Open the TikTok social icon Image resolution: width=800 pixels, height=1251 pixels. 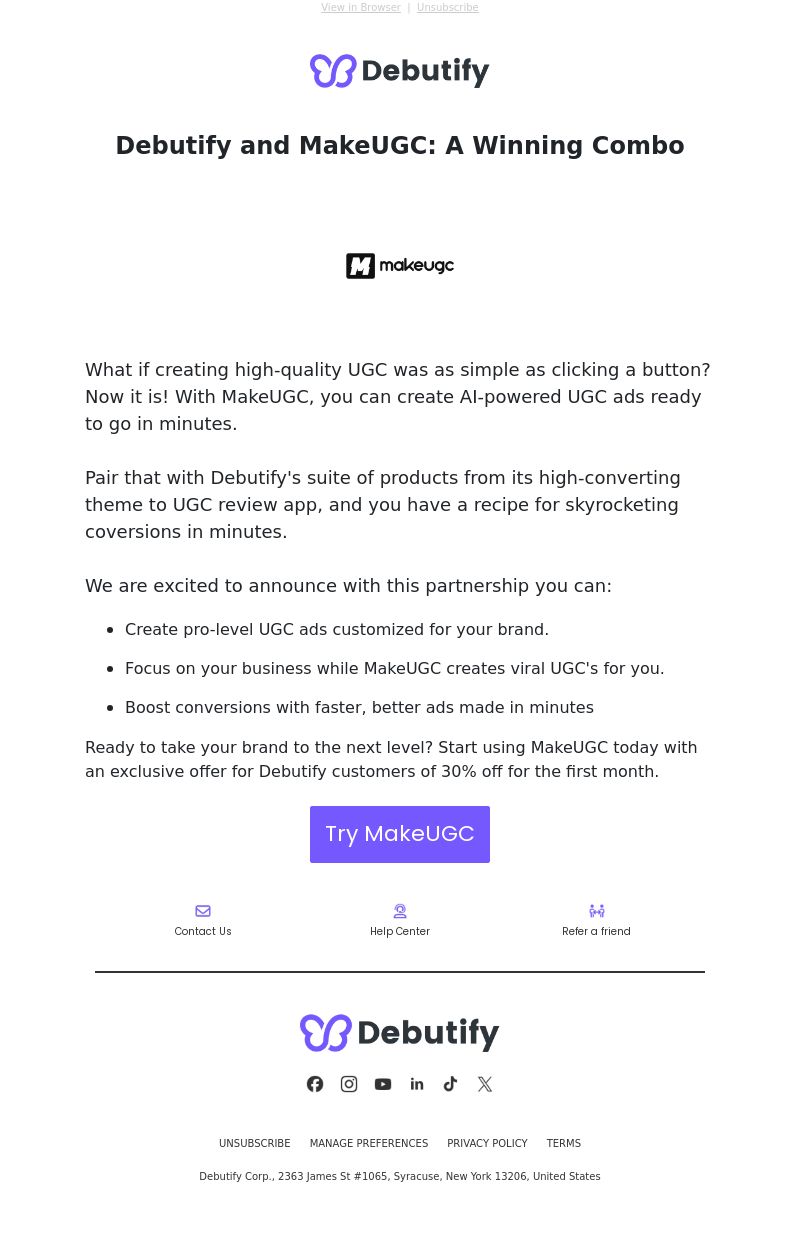click(x=451, y=1084)
